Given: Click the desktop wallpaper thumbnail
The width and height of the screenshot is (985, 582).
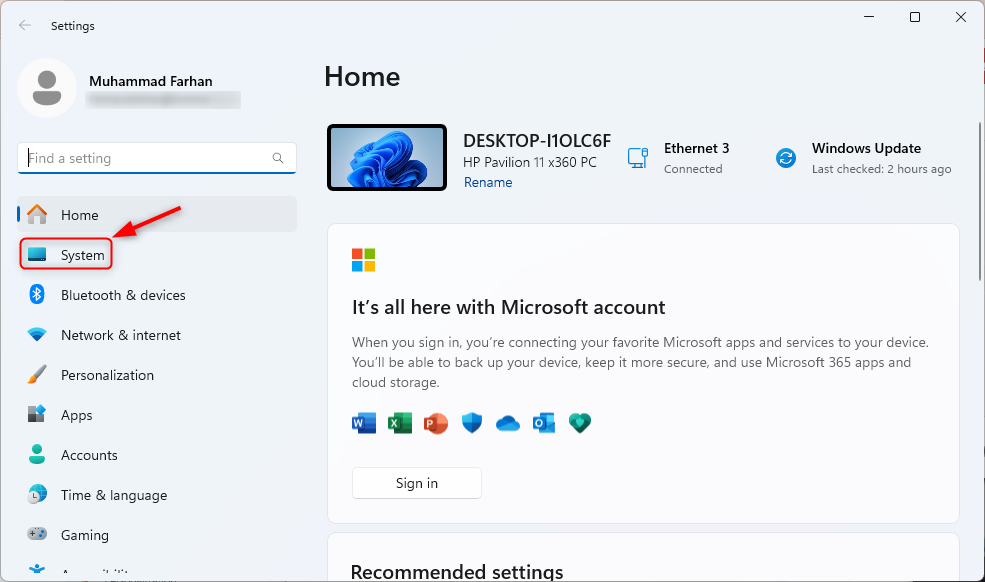Looking at the screenshot, I should point(387,157).
